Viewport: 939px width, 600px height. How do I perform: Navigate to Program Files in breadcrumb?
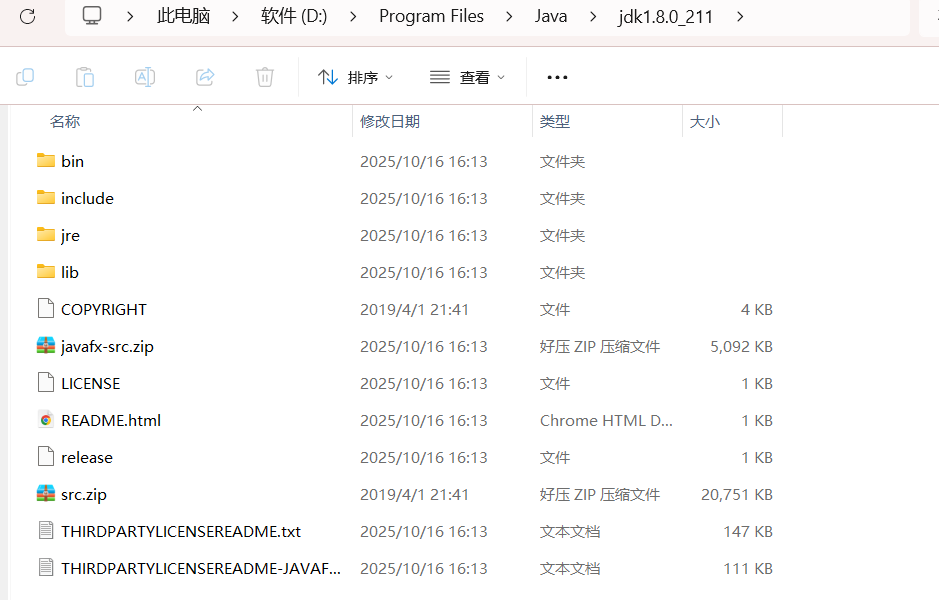tap(431, 16)
